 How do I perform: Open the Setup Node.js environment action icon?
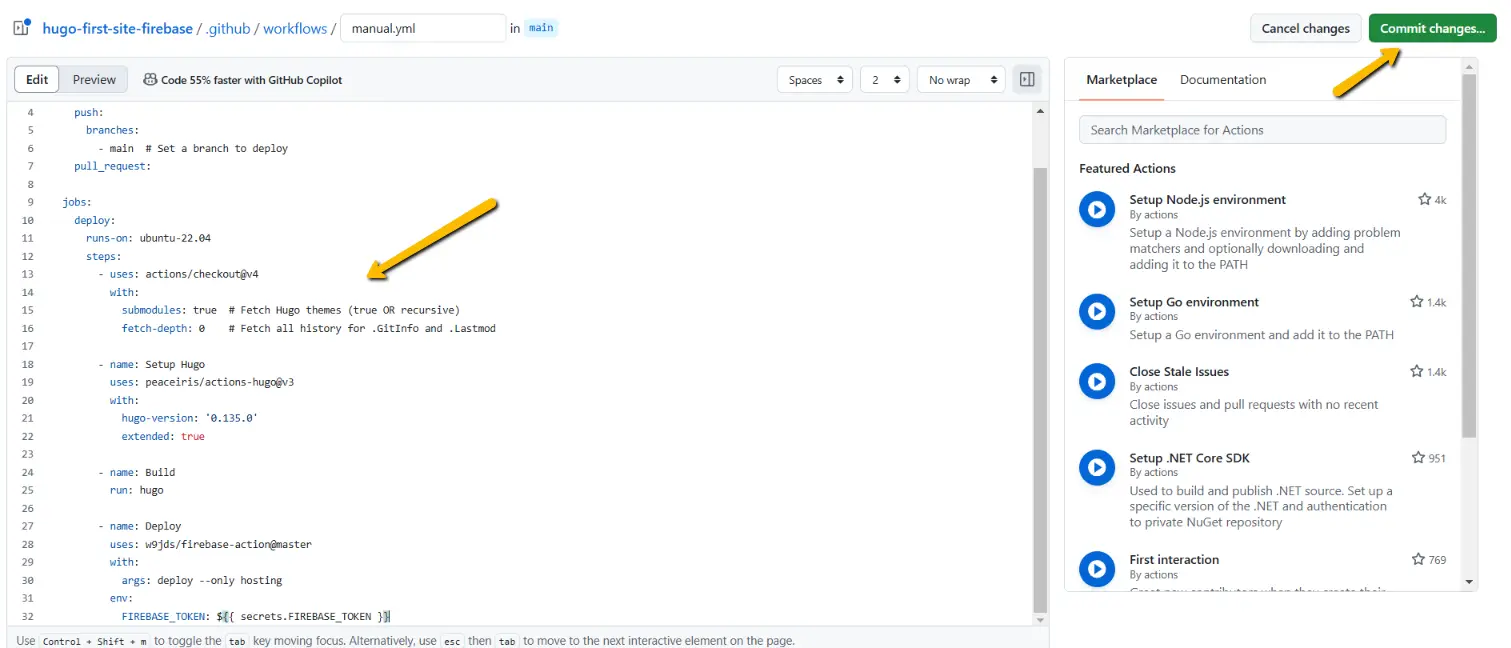[x=1097, y=209]
